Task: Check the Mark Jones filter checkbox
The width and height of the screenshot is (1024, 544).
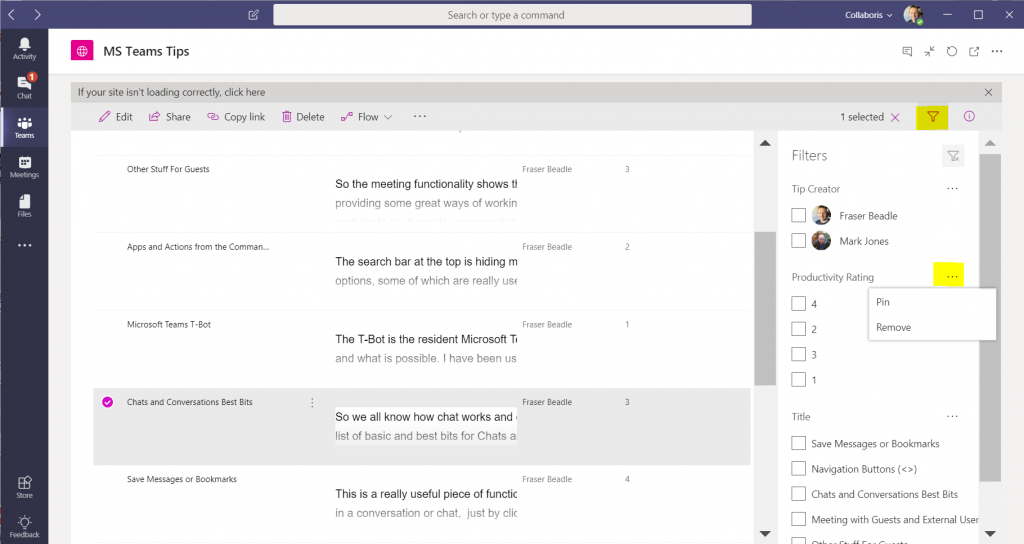Action: tap(798, 240)
